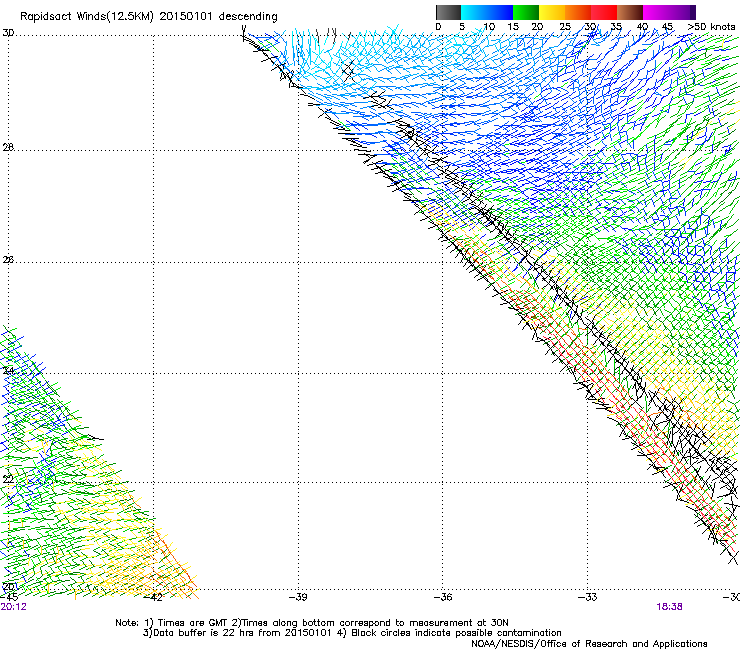This screenshot has width=740, height=650.
Task: Click the 'Data buffer is 22 hrs' note line
Action: (x=352, y=633)
